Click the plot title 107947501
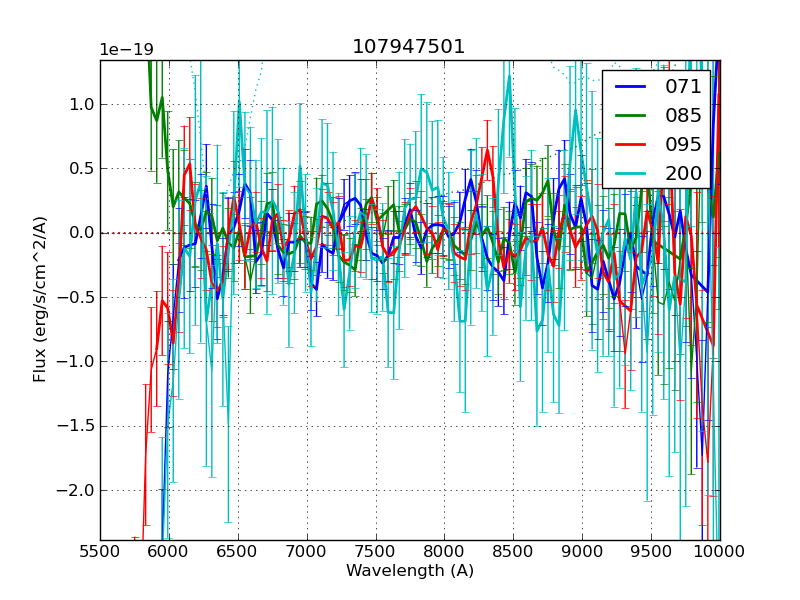The image size is (800, 600). (409, 47)
